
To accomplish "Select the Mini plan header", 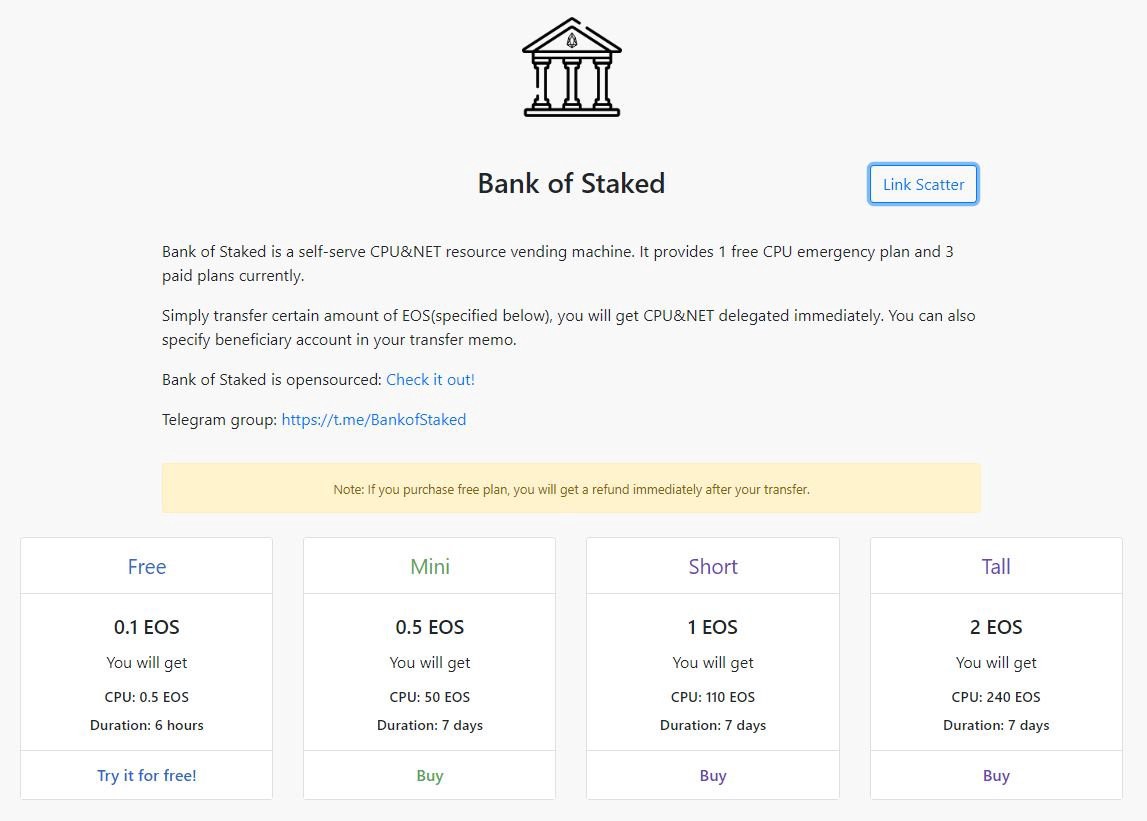I will tap(429, 566).
